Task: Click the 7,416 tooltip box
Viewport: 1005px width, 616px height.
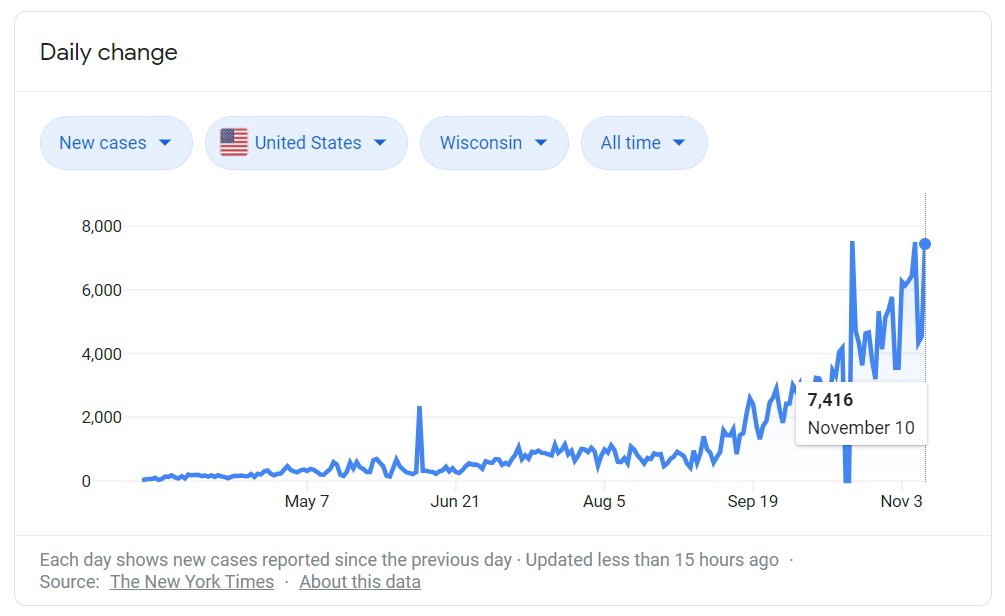Action: 861,413
